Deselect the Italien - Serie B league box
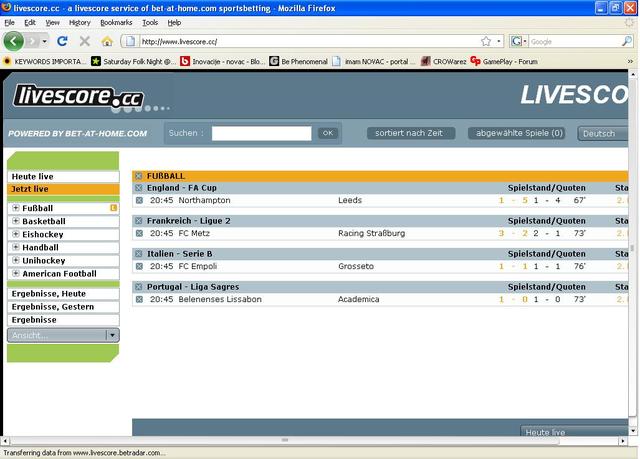Screen dimensions: 640x459 pos(139,254)
